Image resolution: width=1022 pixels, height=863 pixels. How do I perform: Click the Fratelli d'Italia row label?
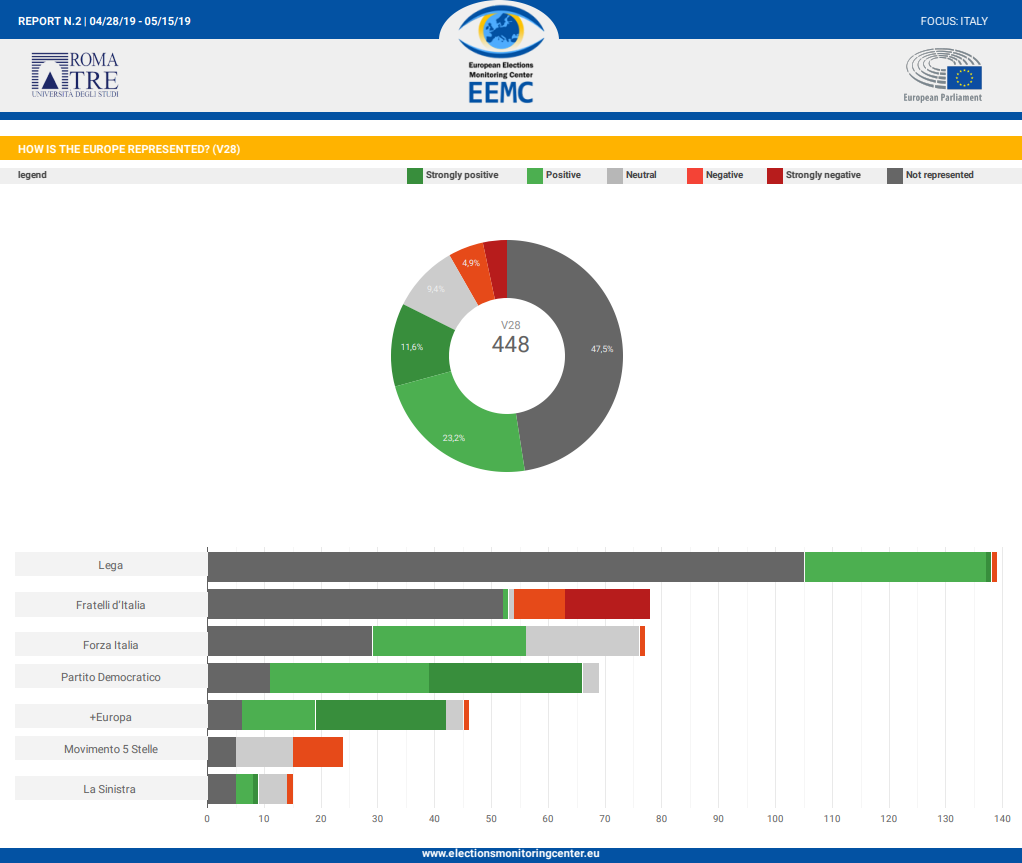(x=111, y=605)
